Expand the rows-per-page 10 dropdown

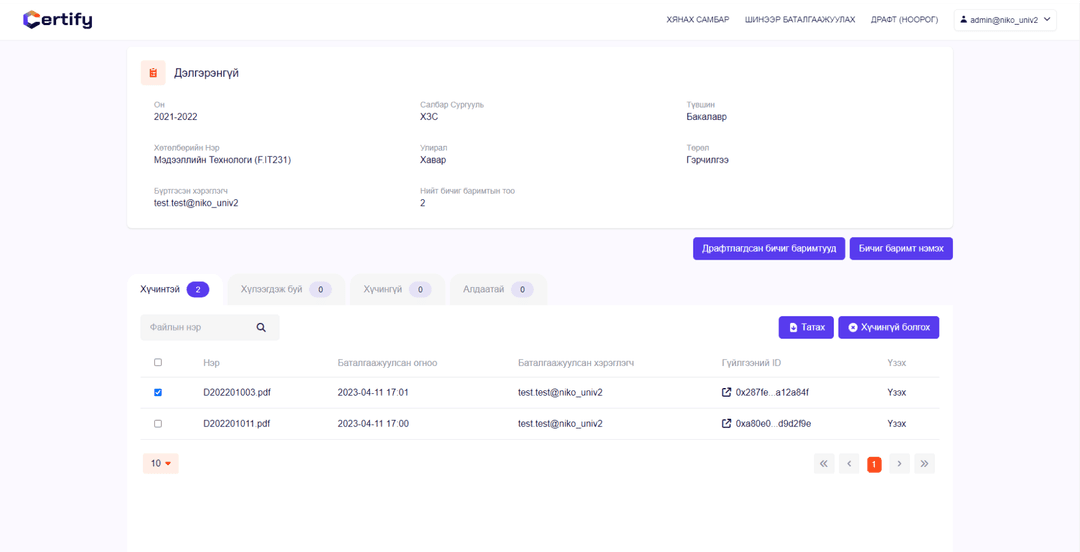coord(161,463)
